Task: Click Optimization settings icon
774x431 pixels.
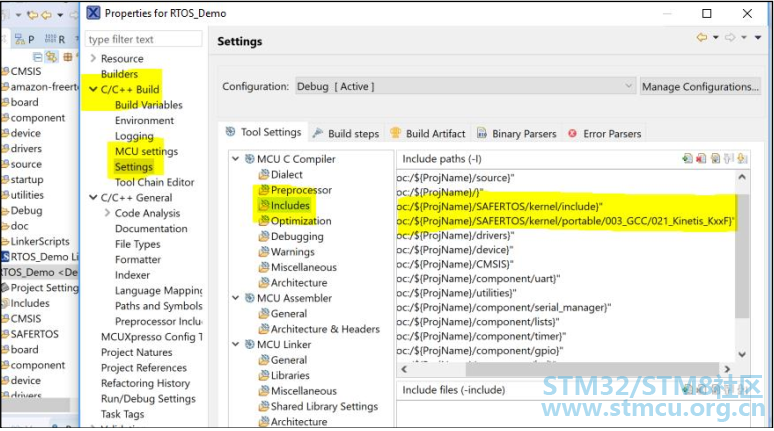Action: click(264, 221)
